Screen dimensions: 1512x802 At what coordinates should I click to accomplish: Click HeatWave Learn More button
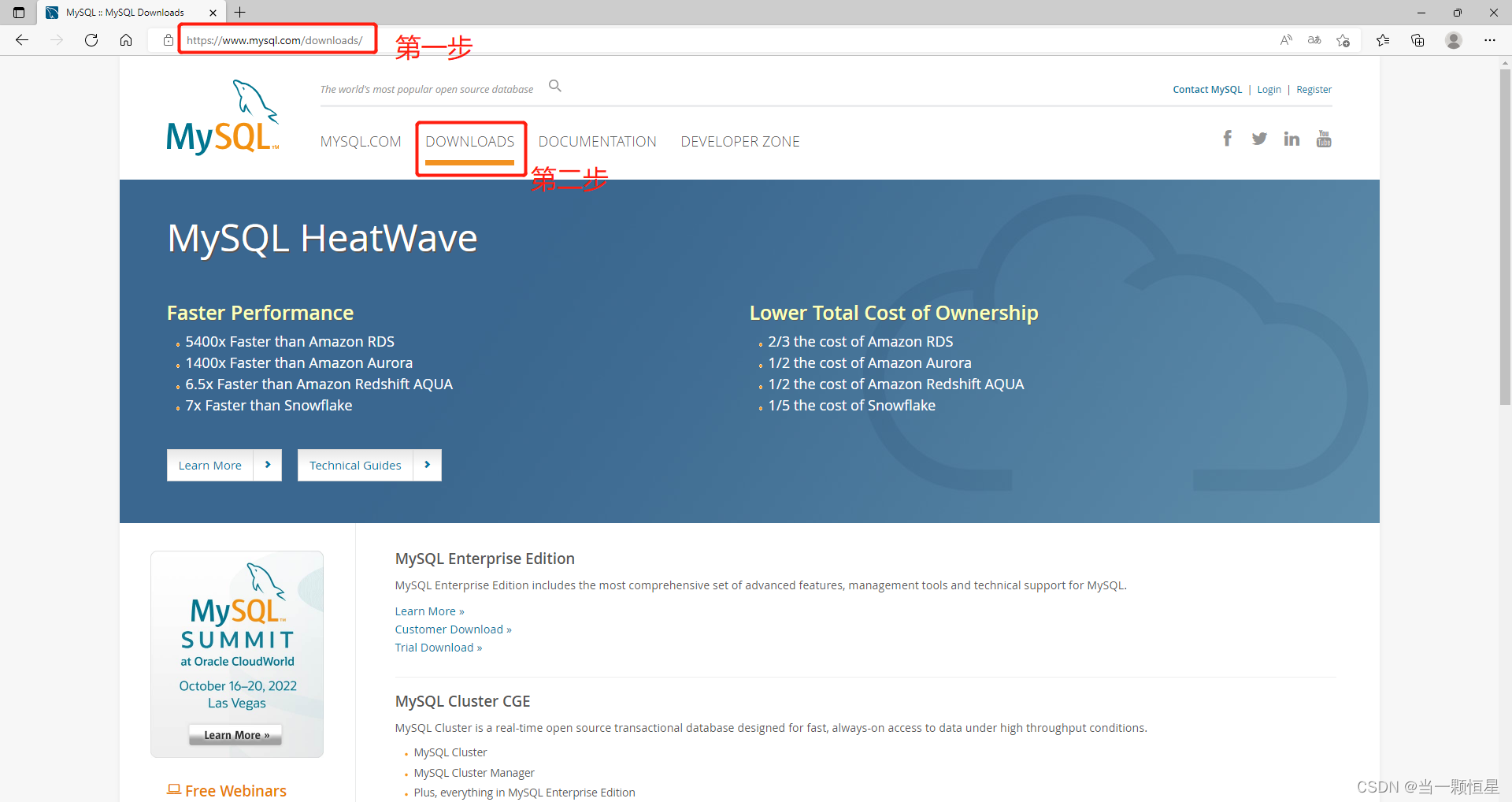point(210,466)
